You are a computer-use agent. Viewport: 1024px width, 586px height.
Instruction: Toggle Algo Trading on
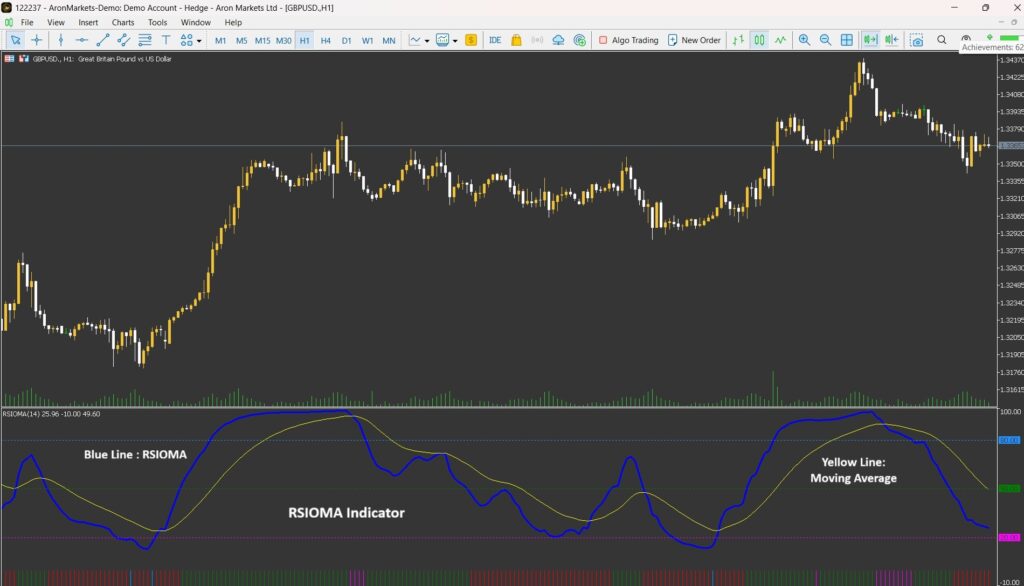[x=627, y=40]
